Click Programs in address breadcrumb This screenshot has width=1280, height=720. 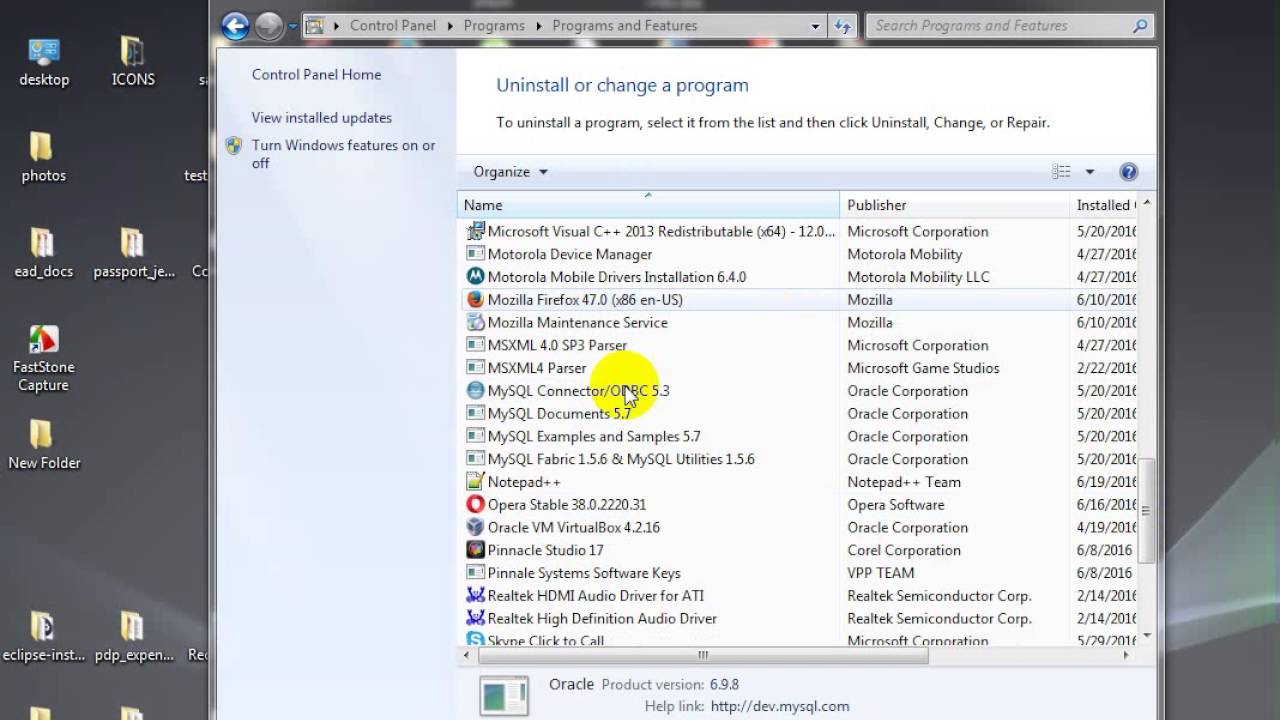click(494, 26)
